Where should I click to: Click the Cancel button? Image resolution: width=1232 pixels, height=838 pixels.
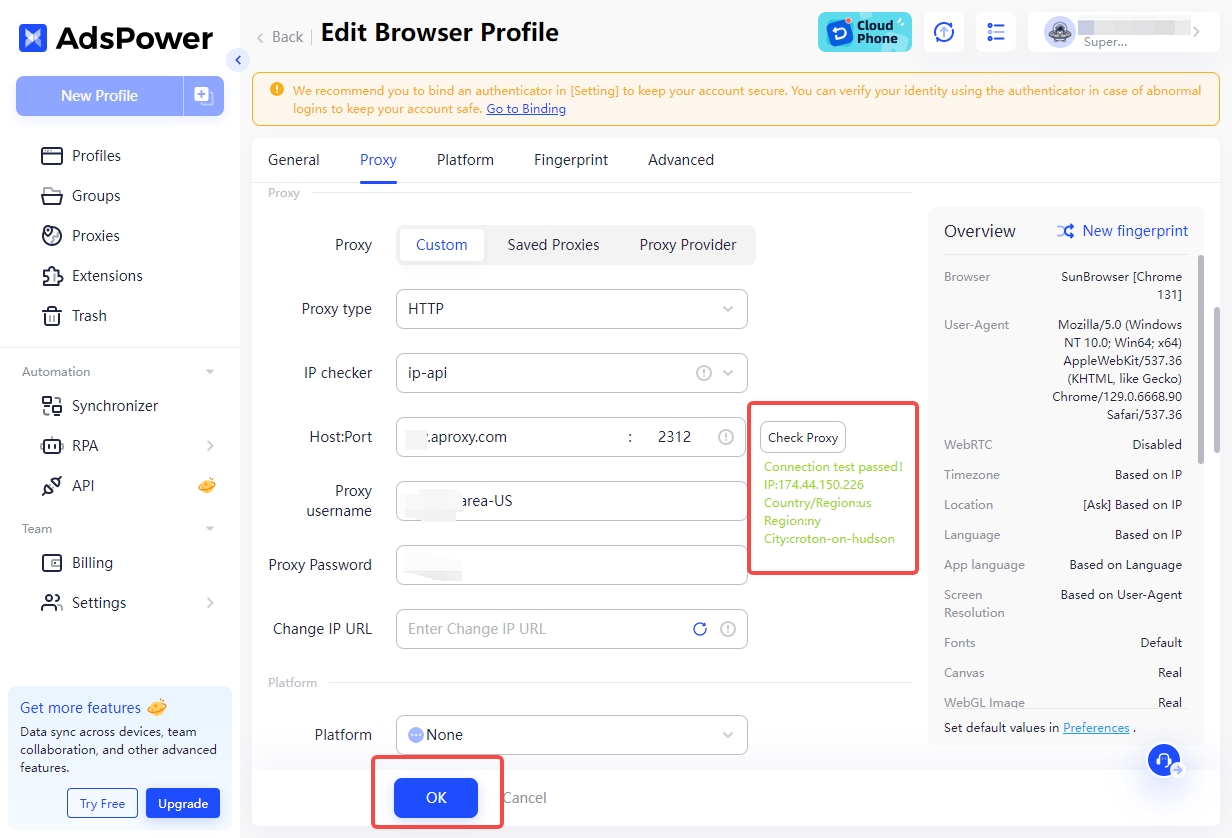(524, 798)
